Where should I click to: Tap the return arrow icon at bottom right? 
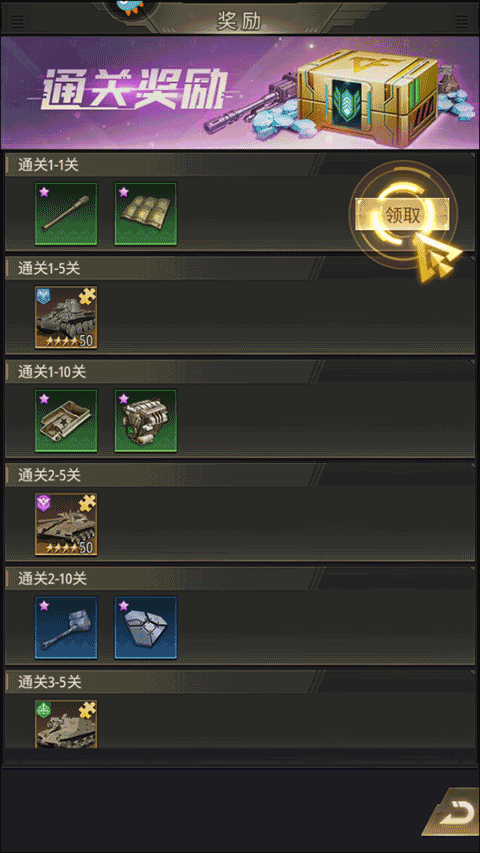pos(454,812)
